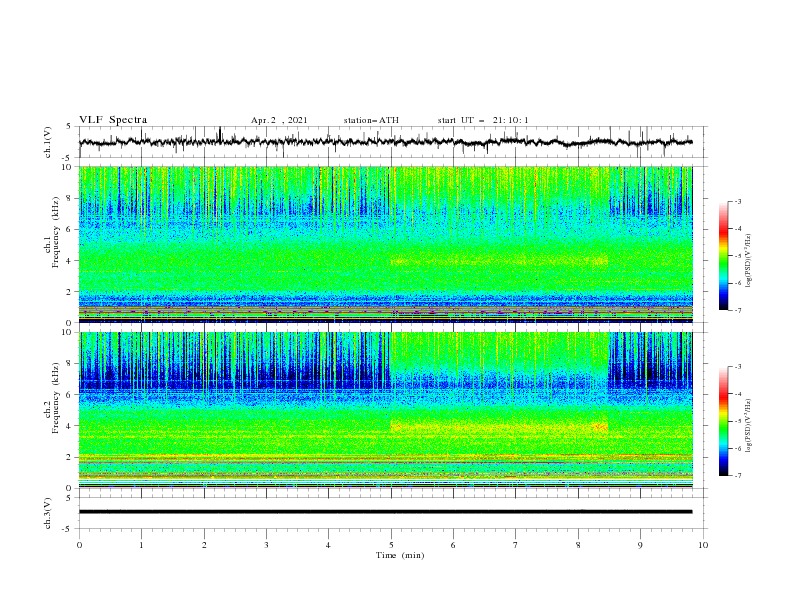Click the "start UT = 21:10: 1" text

483,120
